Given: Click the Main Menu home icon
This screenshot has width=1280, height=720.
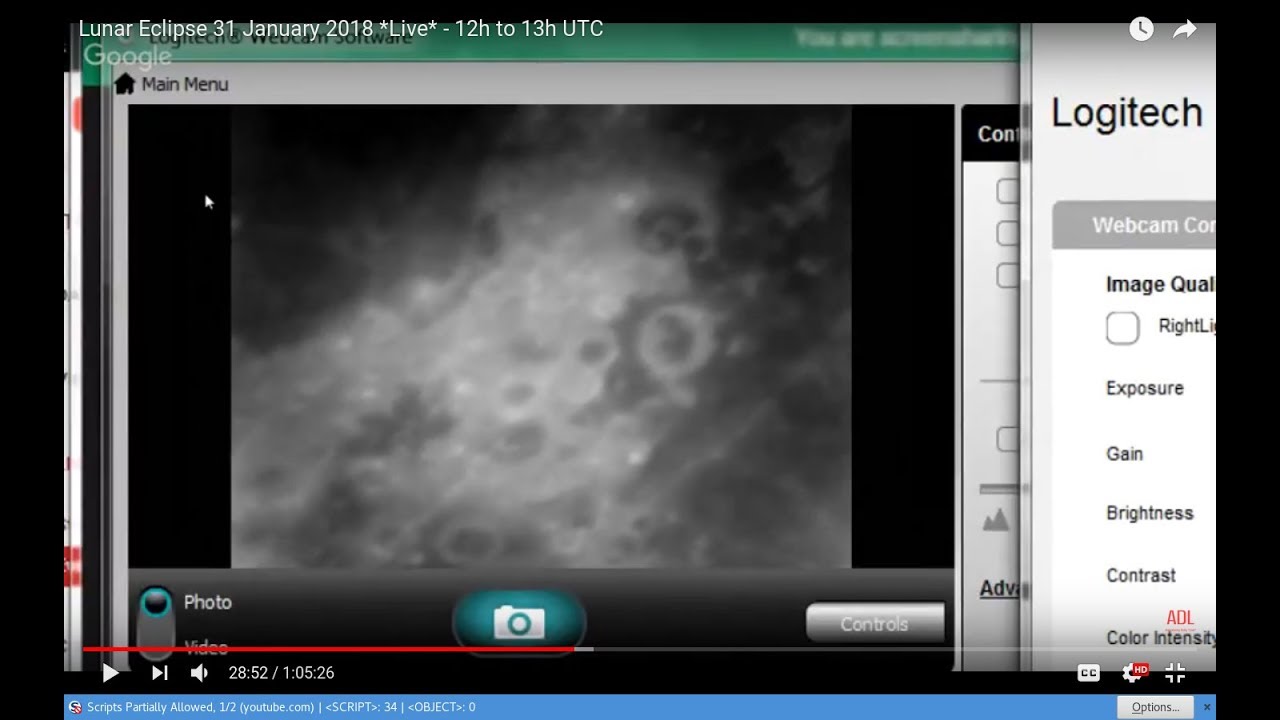Looking at the screenshot, I should (x=124, y=84).
